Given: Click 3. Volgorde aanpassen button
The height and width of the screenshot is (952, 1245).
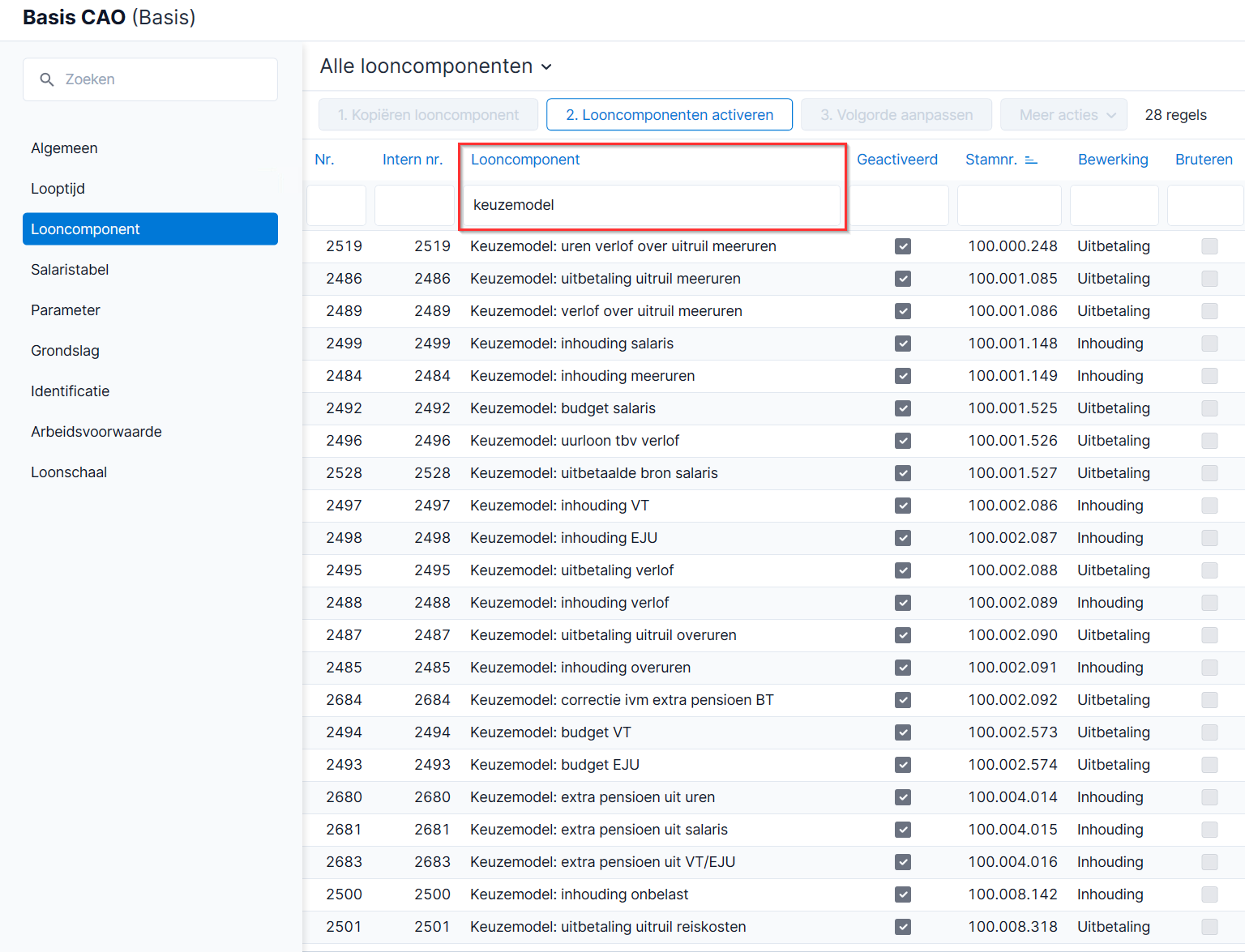Looking at the screenshot, I should (896, 115).
